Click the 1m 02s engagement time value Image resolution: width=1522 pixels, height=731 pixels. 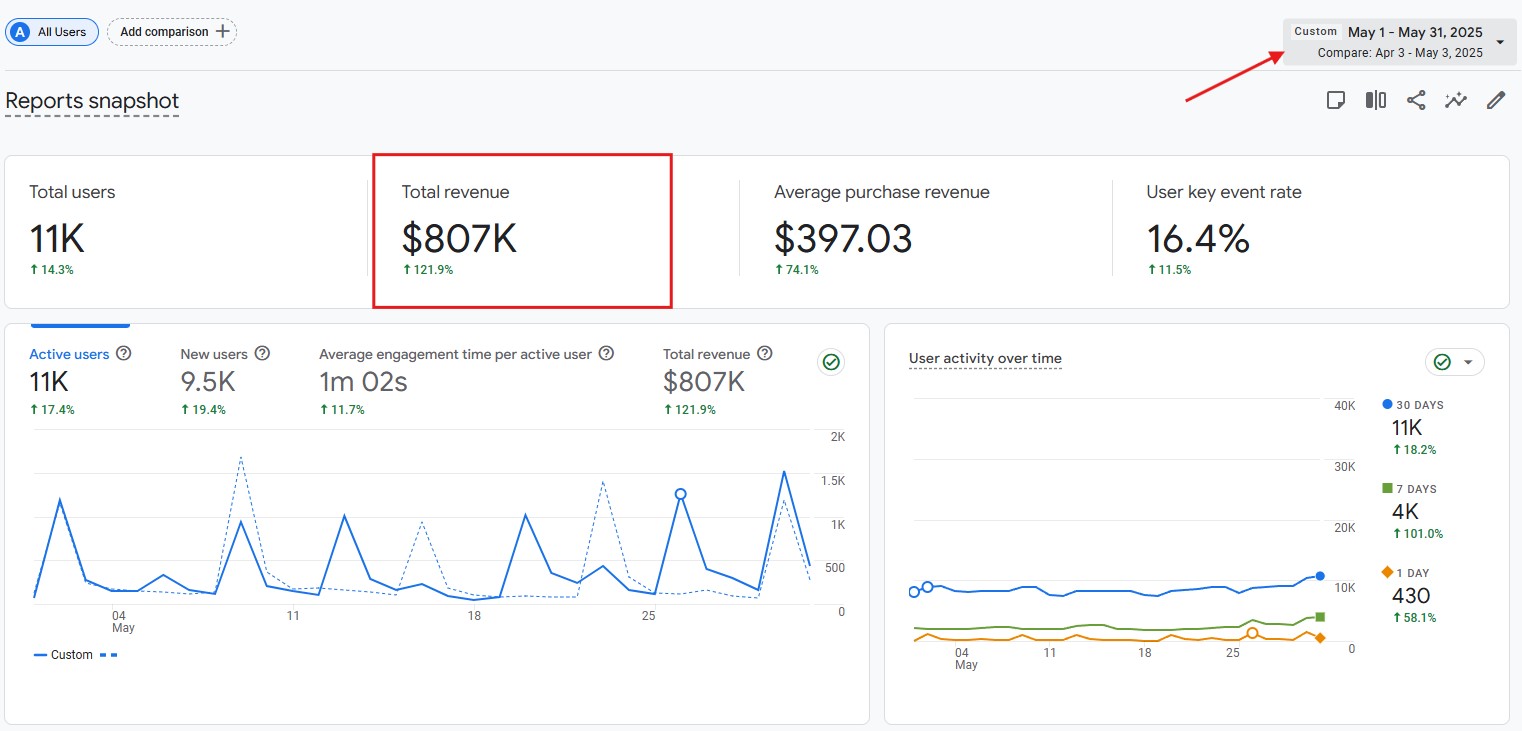point(363,381)
